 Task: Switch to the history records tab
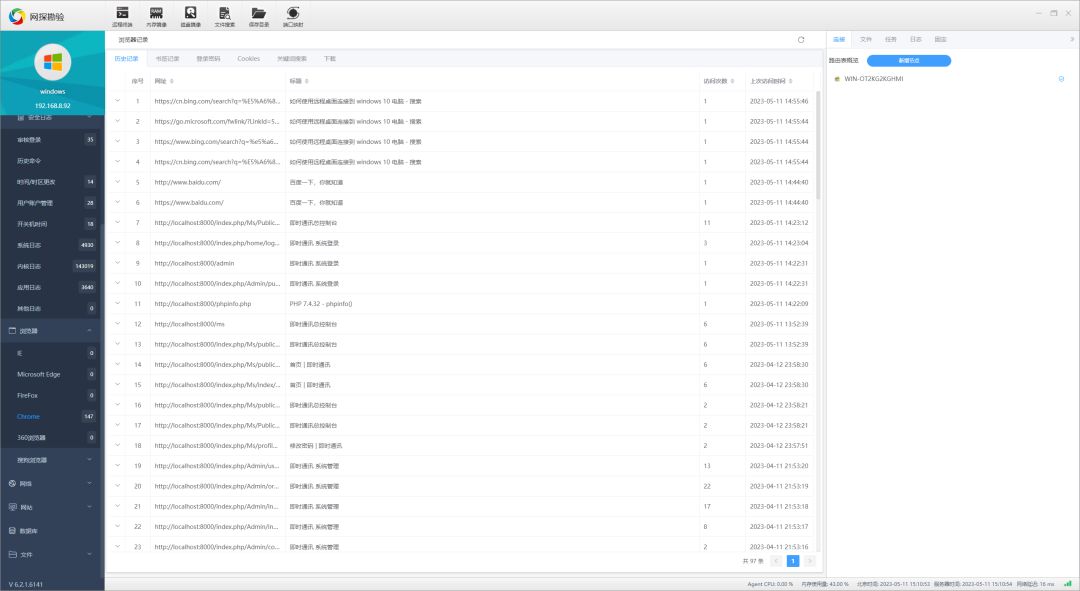(126, 59)
